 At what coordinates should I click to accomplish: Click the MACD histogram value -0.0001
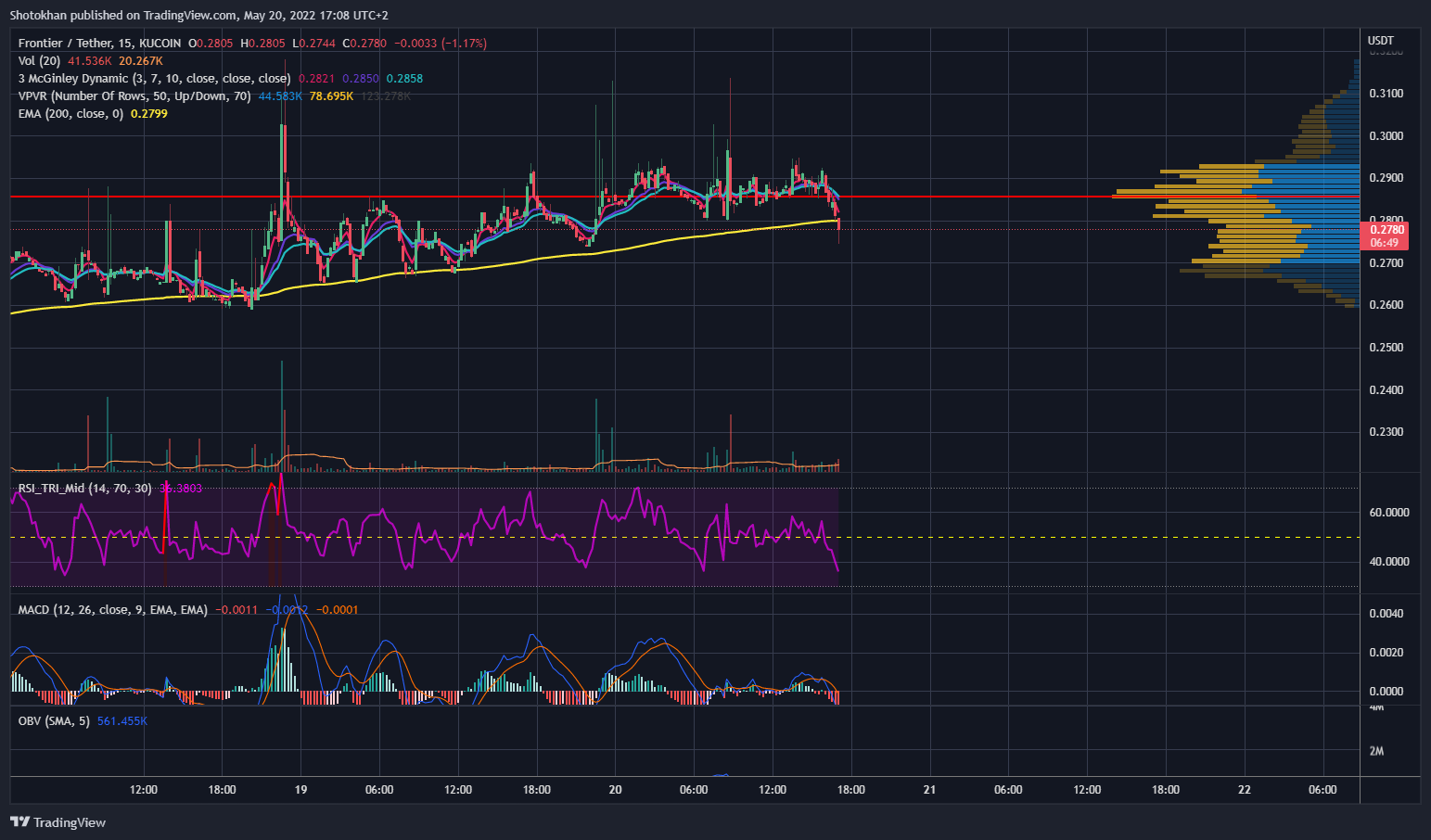click(x=338, y=610)
